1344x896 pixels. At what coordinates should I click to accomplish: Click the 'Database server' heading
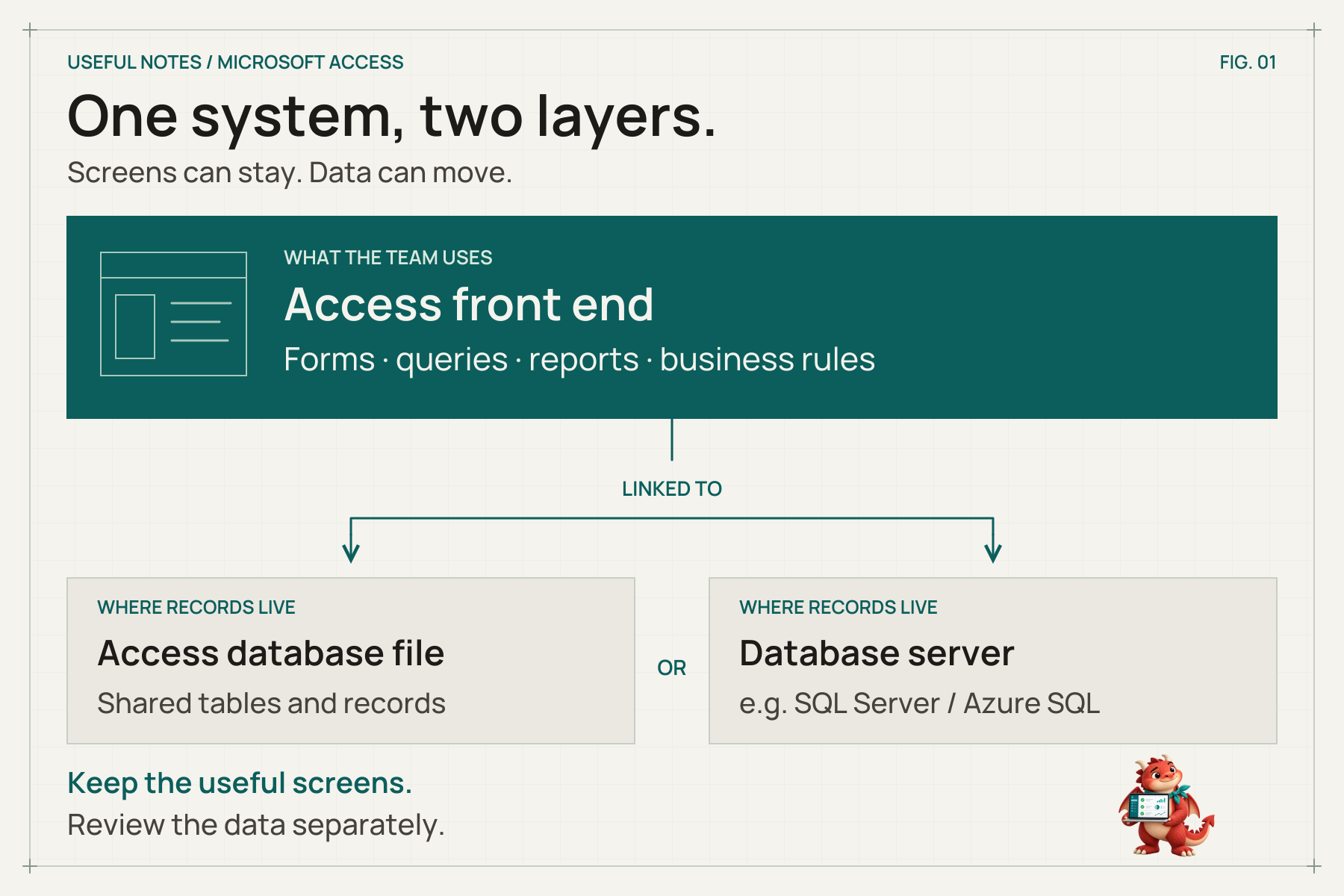click(x=877, y=653)
